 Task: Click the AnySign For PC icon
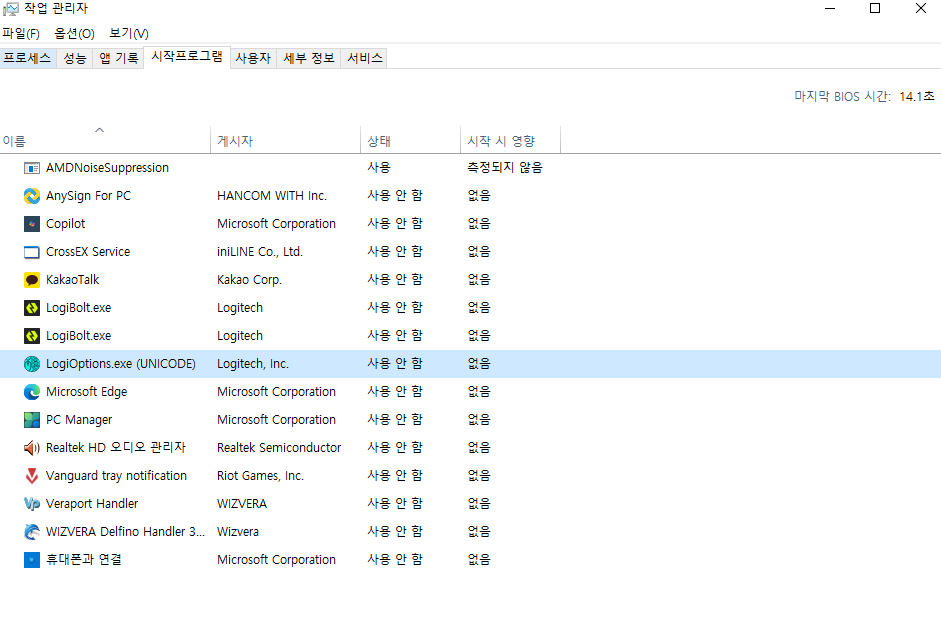[x=32, y=196]
